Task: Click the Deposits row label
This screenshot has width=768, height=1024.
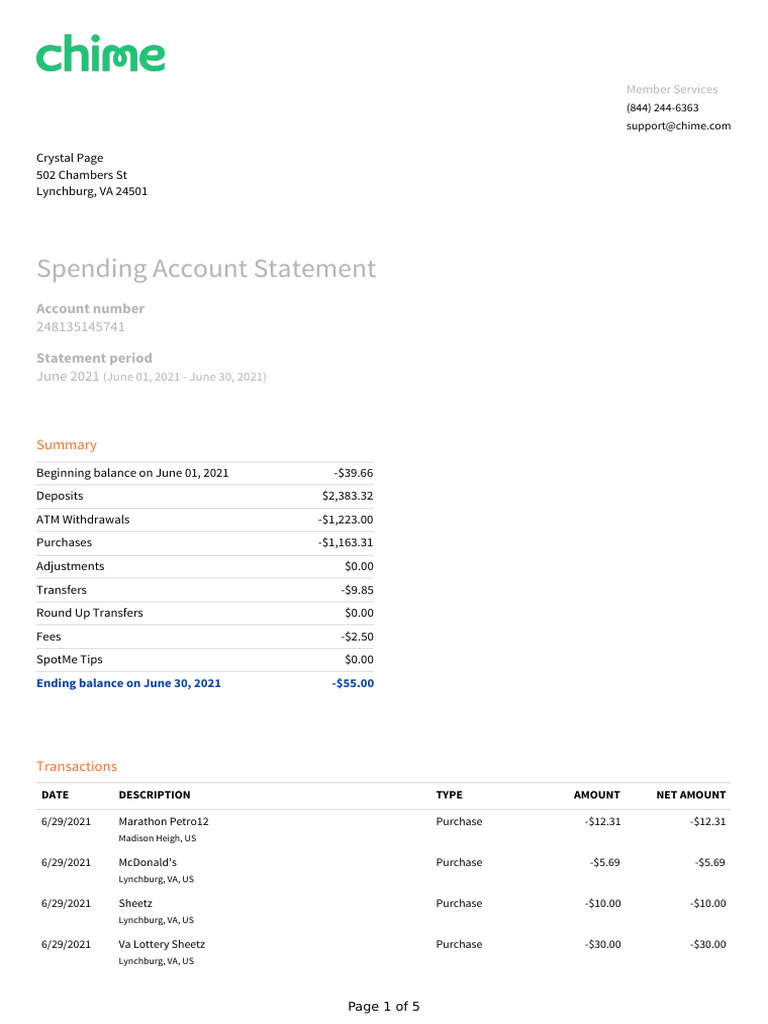Action: (x=60, y=496)
